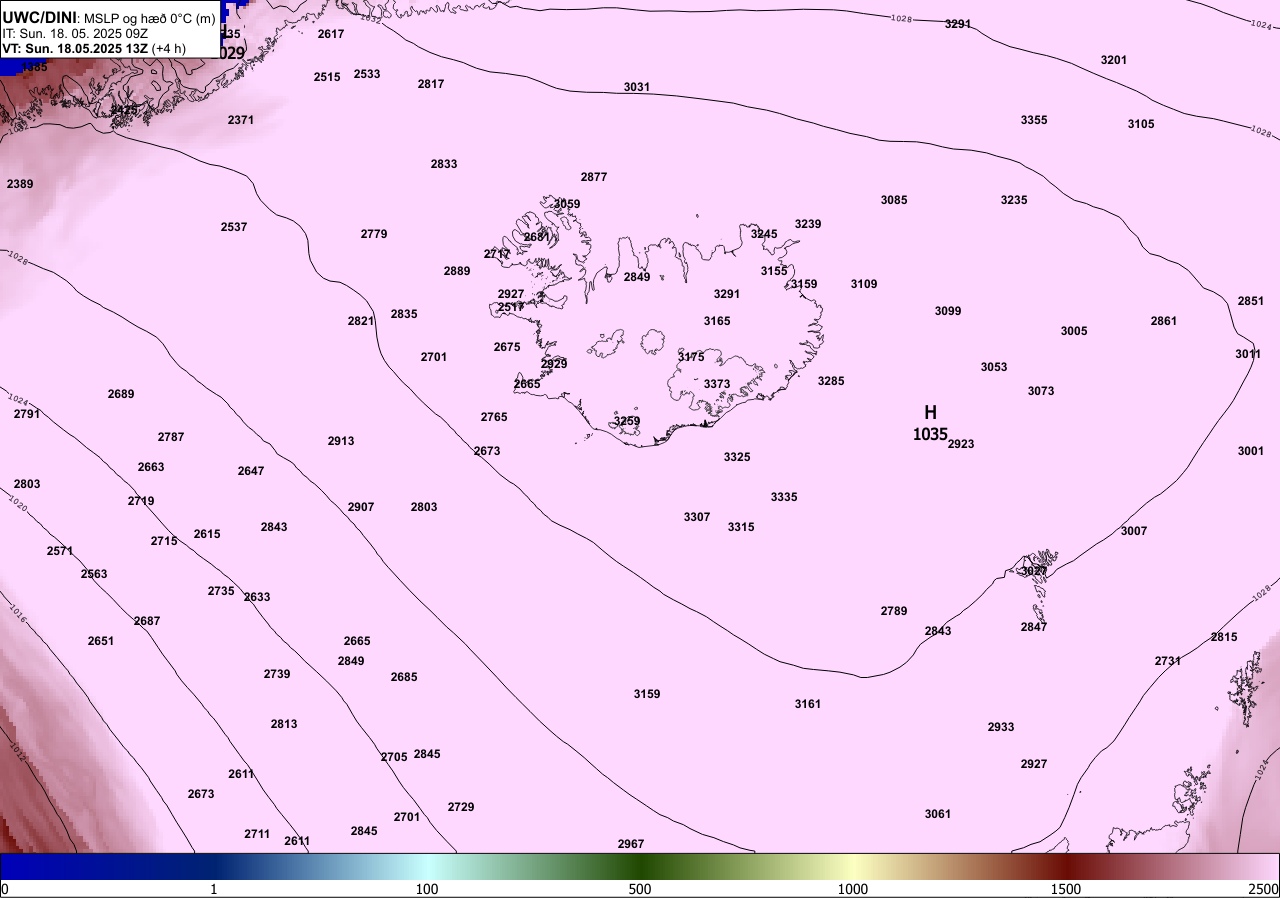Click the map value 2533
The width and height of the screenshot is (1280, 898).
click(367, 74)
